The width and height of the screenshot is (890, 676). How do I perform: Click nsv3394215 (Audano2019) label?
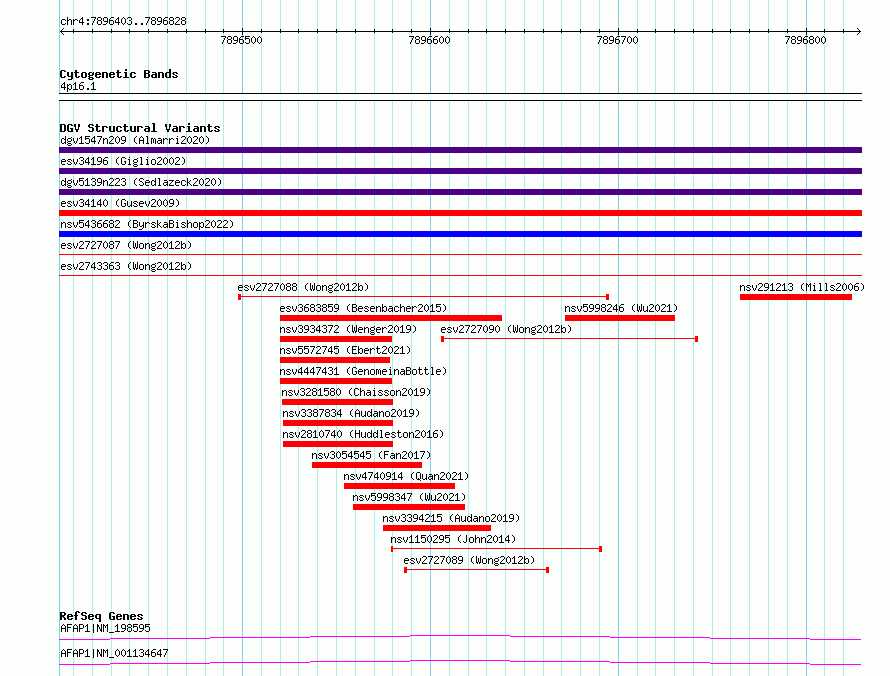(x=451, y=518)
